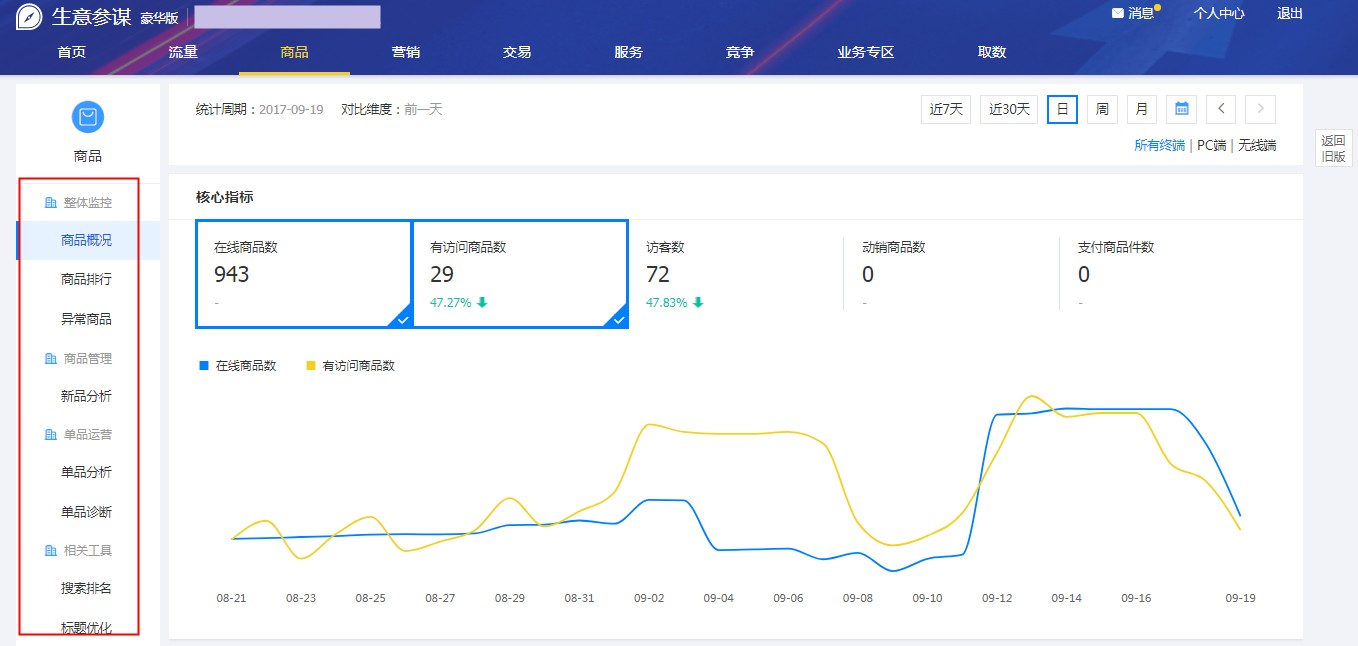Click the 返回旧版 button
The image size is (1358, 646).
tap(1333, 149)
